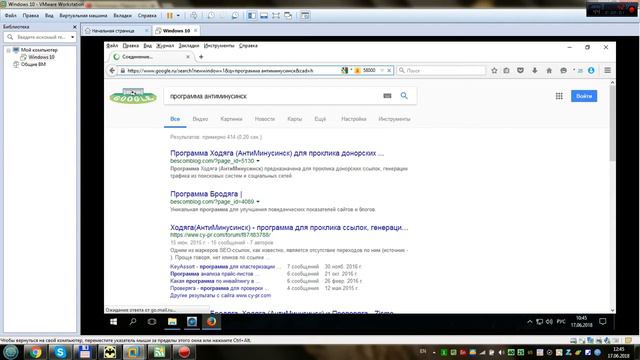Screen dimensions: 640x360
Task: Show bookmarks with the clipboard icon
Action: coord(507,71)
